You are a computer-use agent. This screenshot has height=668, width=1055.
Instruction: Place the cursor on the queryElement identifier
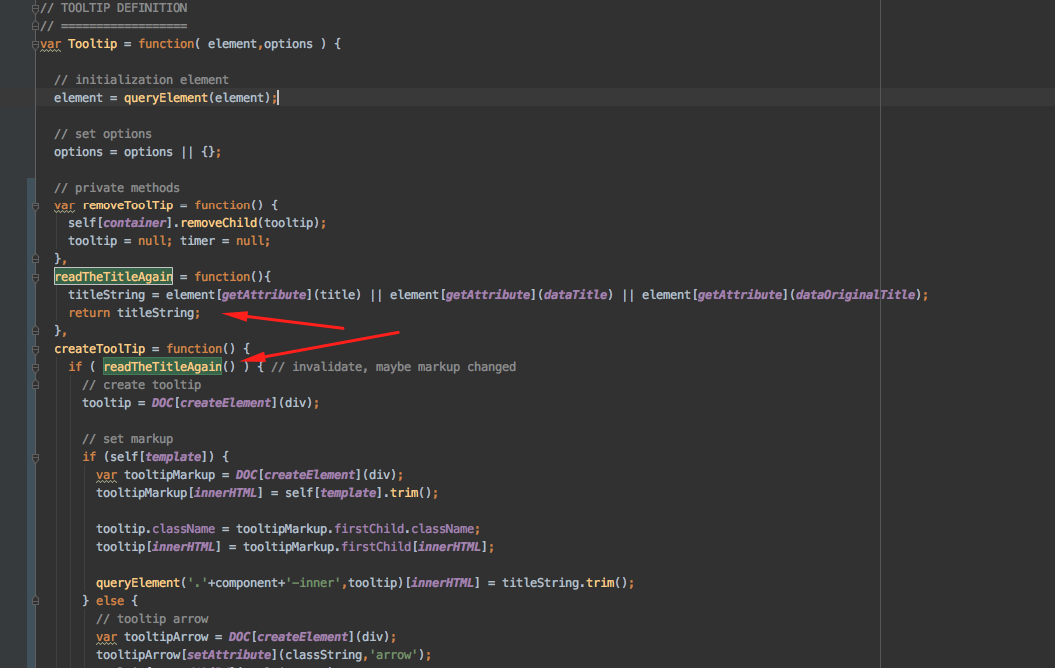click(x=166, y=97)
